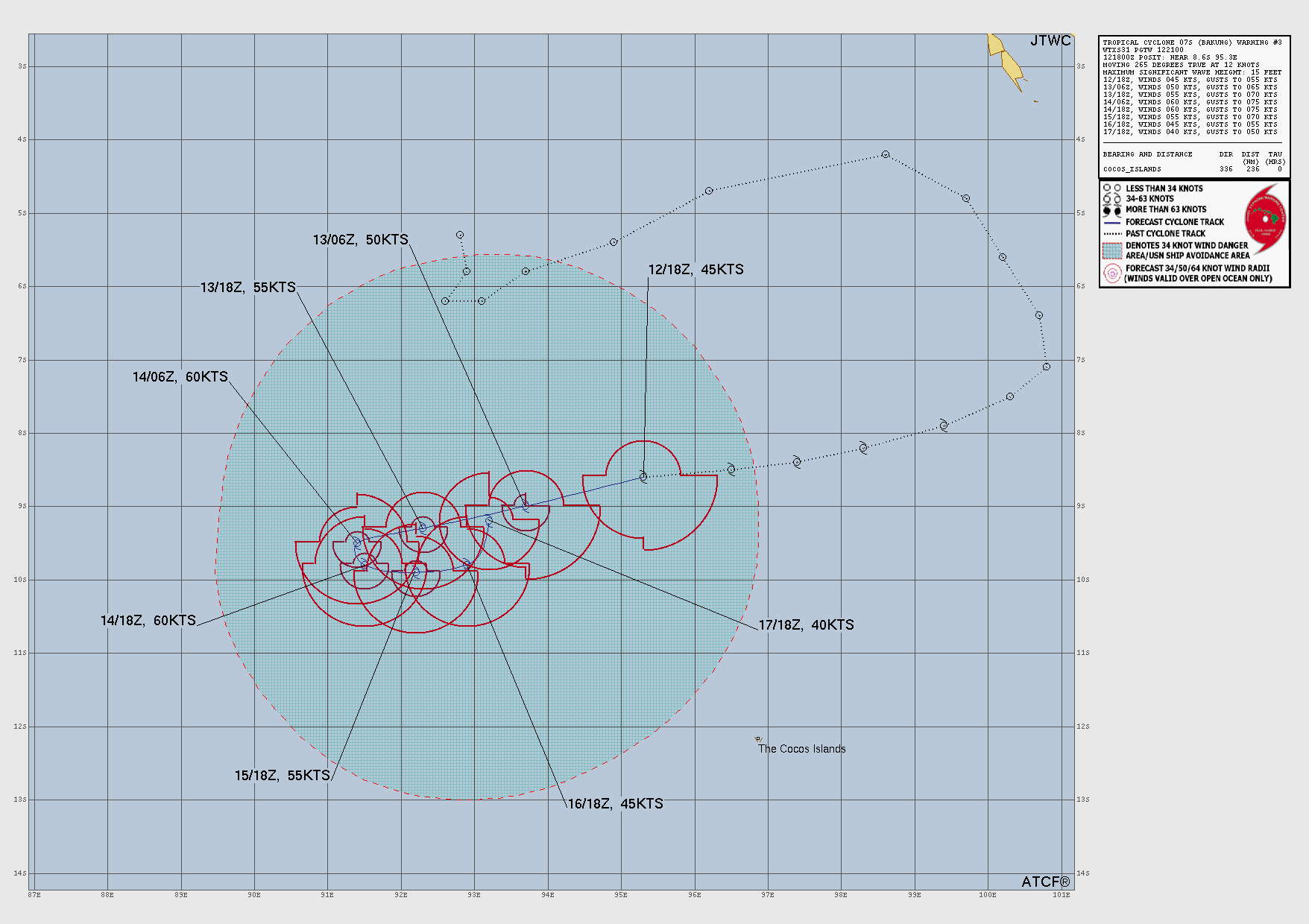The image size is (1309, 924).
Task: Click the 'More than 63 knots' legend symbol
Action: coord(1112,210)
